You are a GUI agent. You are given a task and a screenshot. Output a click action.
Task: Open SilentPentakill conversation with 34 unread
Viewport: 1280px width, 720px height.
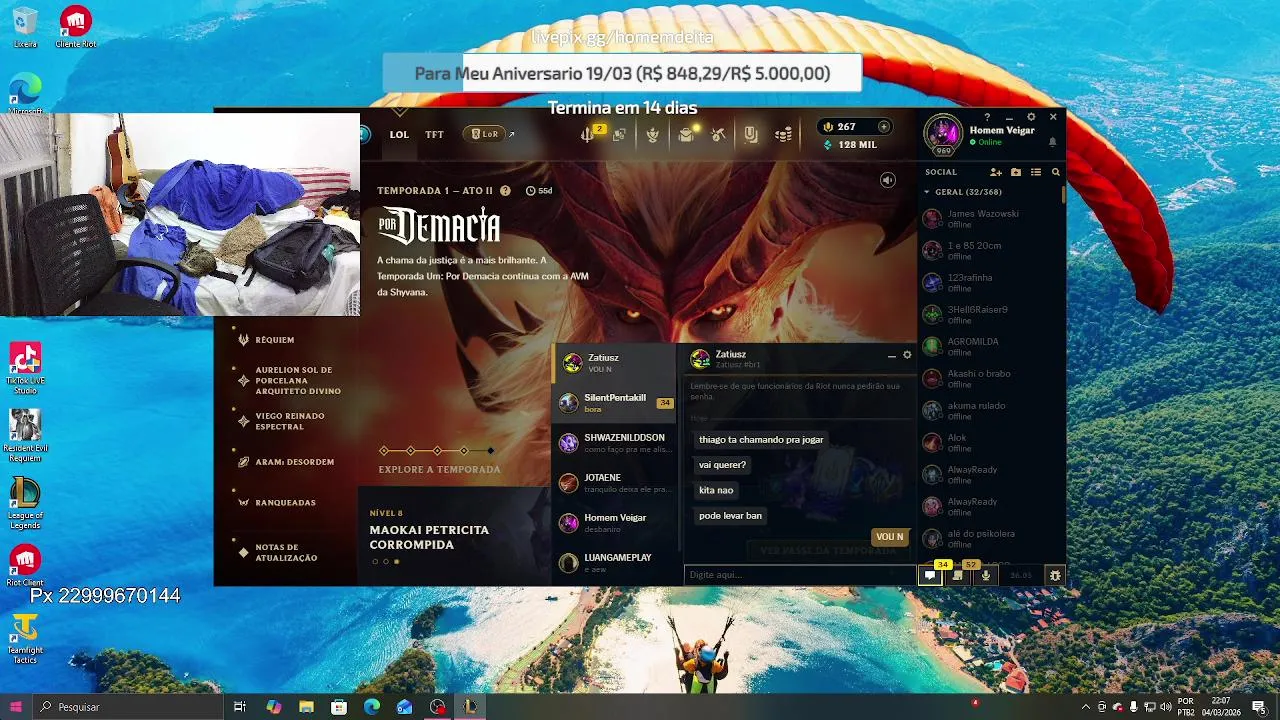[x=614, y=403]
